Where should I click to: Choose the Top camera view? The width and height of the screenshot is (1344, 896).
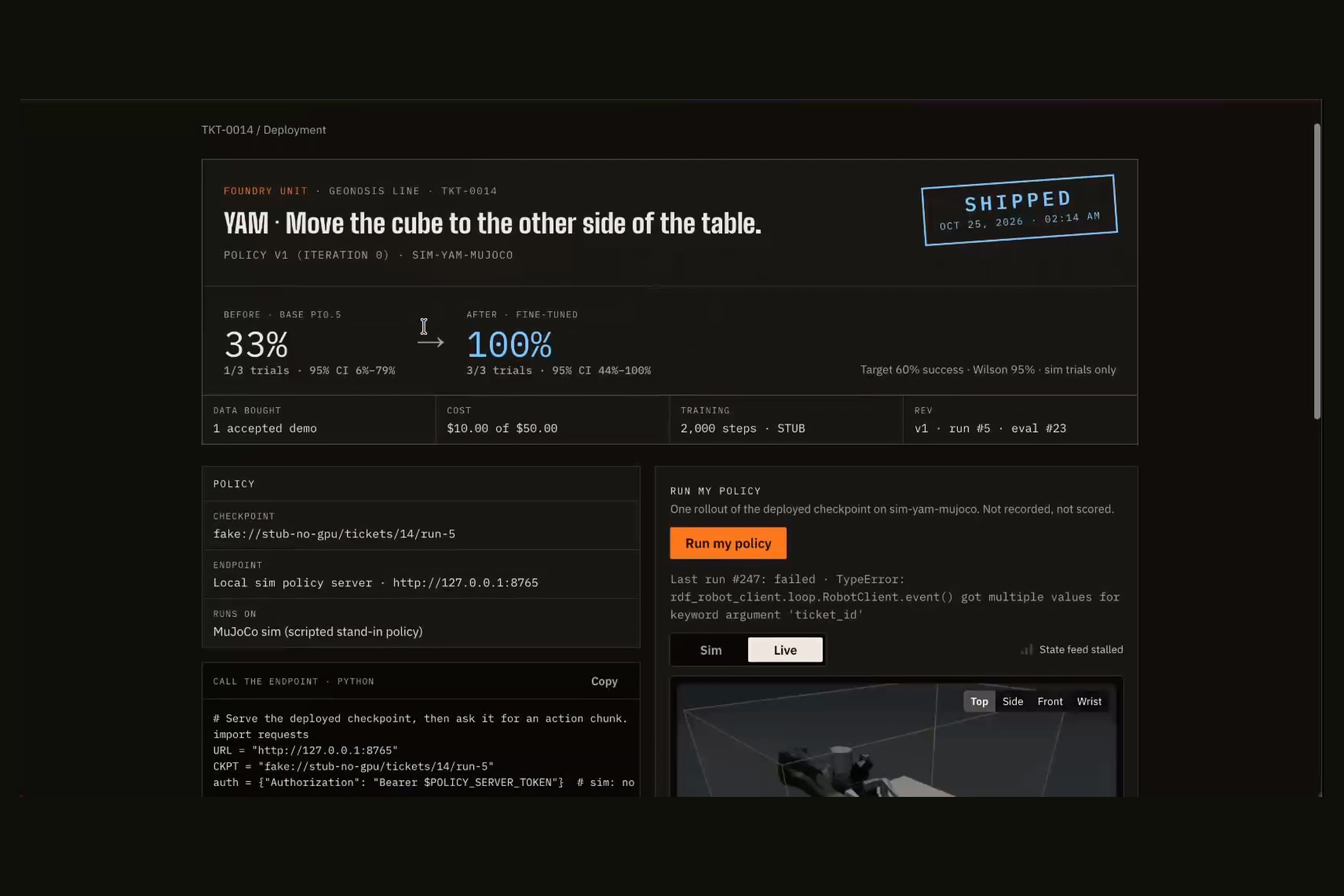pos(979,701)
